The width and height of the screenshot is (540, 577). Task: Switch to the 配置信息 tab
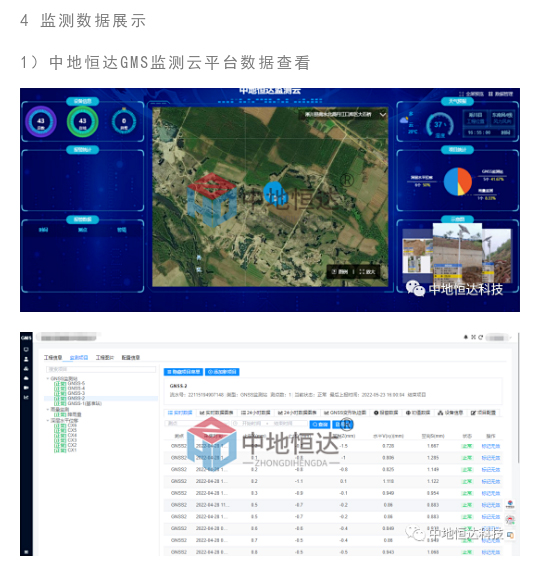tap(131, 357)
